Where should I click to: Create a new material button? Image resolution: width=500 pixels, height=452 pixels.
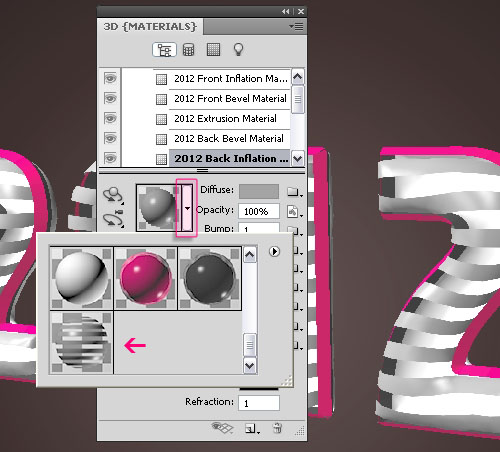[252, 428]
